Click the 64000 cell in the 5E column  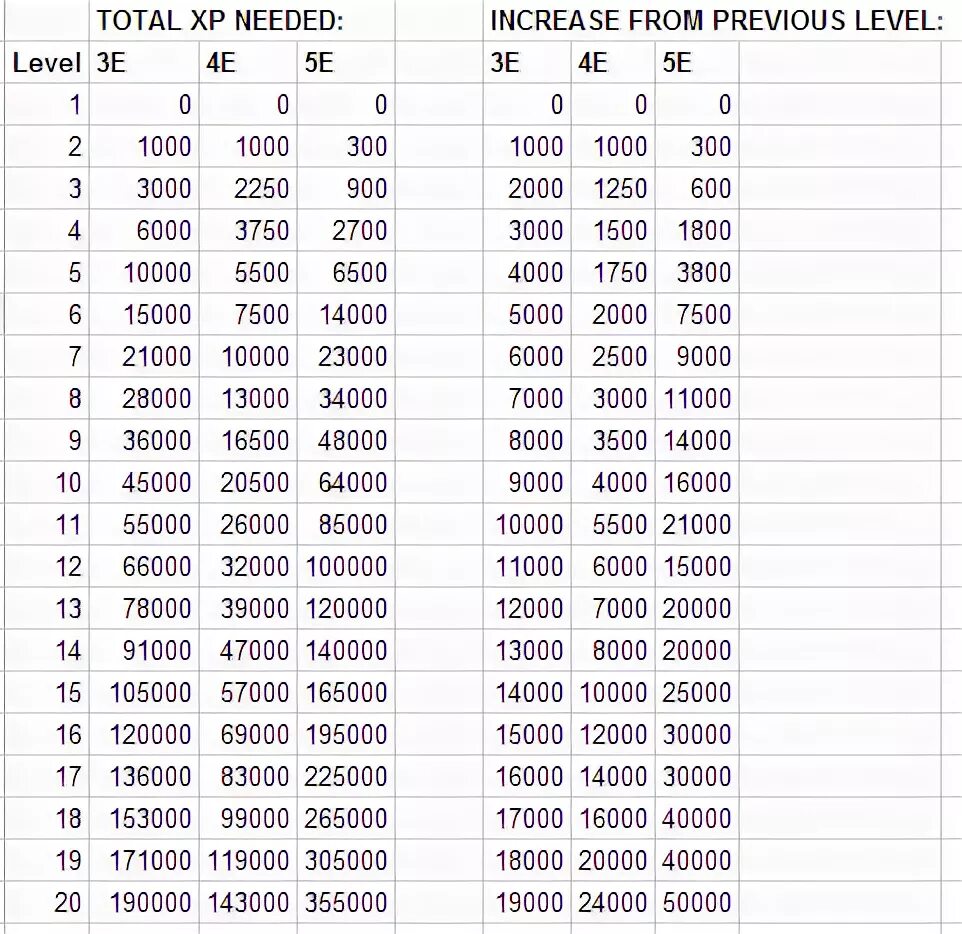[x=346, y=482]
